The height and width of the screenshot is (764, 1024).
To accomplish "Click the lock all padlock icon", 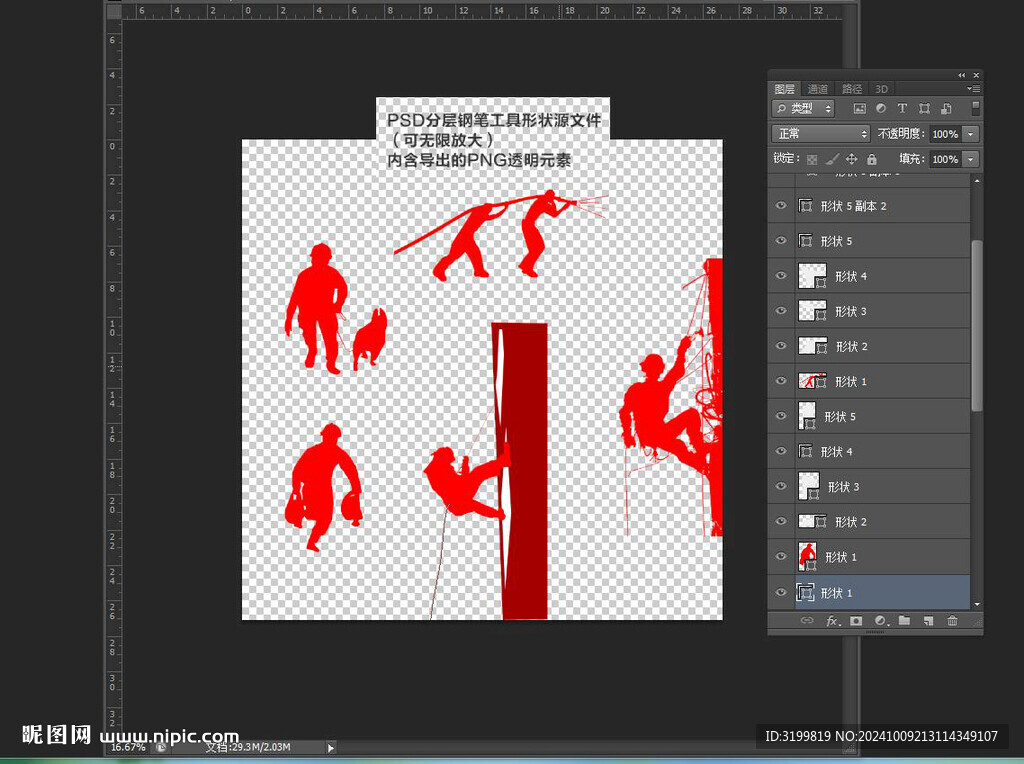I will [872, 159].
